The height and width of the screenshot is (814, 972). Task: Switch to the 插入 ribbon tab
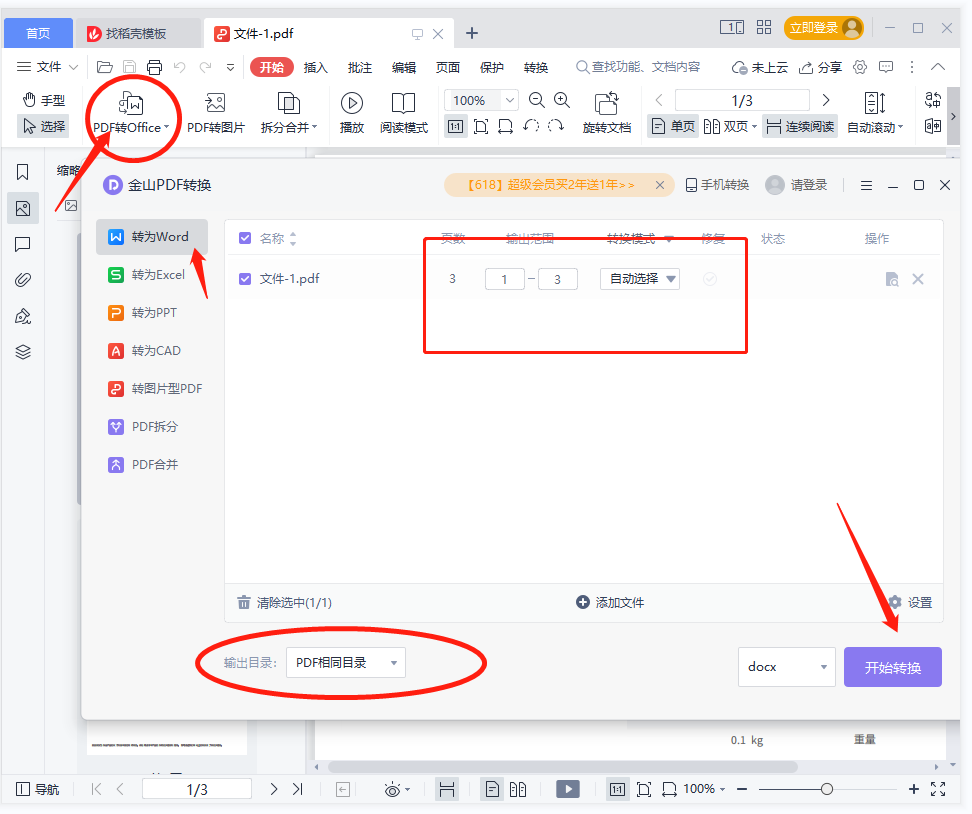(x=315, y=67)
